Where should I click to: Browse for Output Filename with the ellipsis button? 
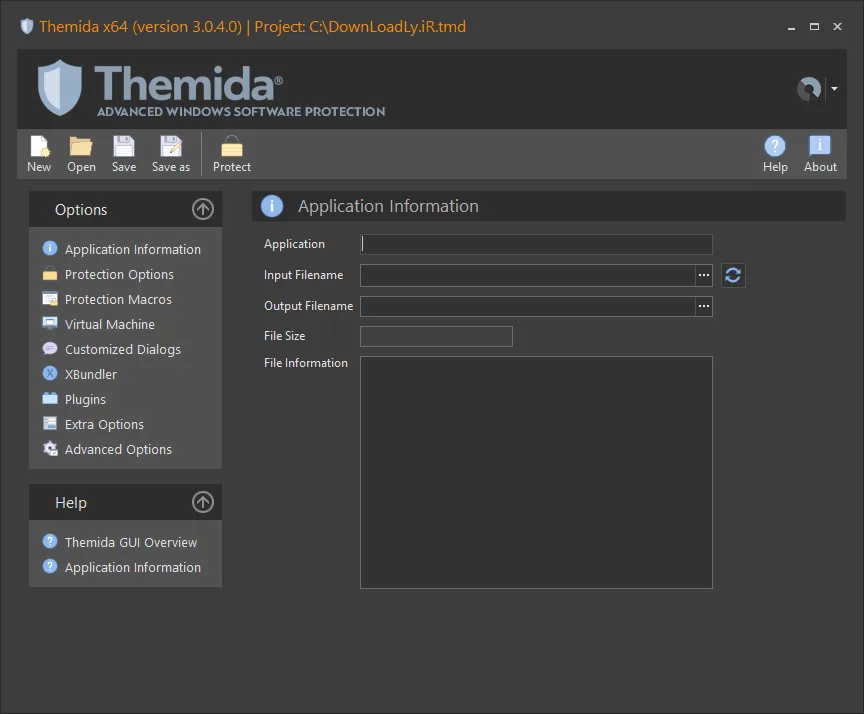(704, 306)
